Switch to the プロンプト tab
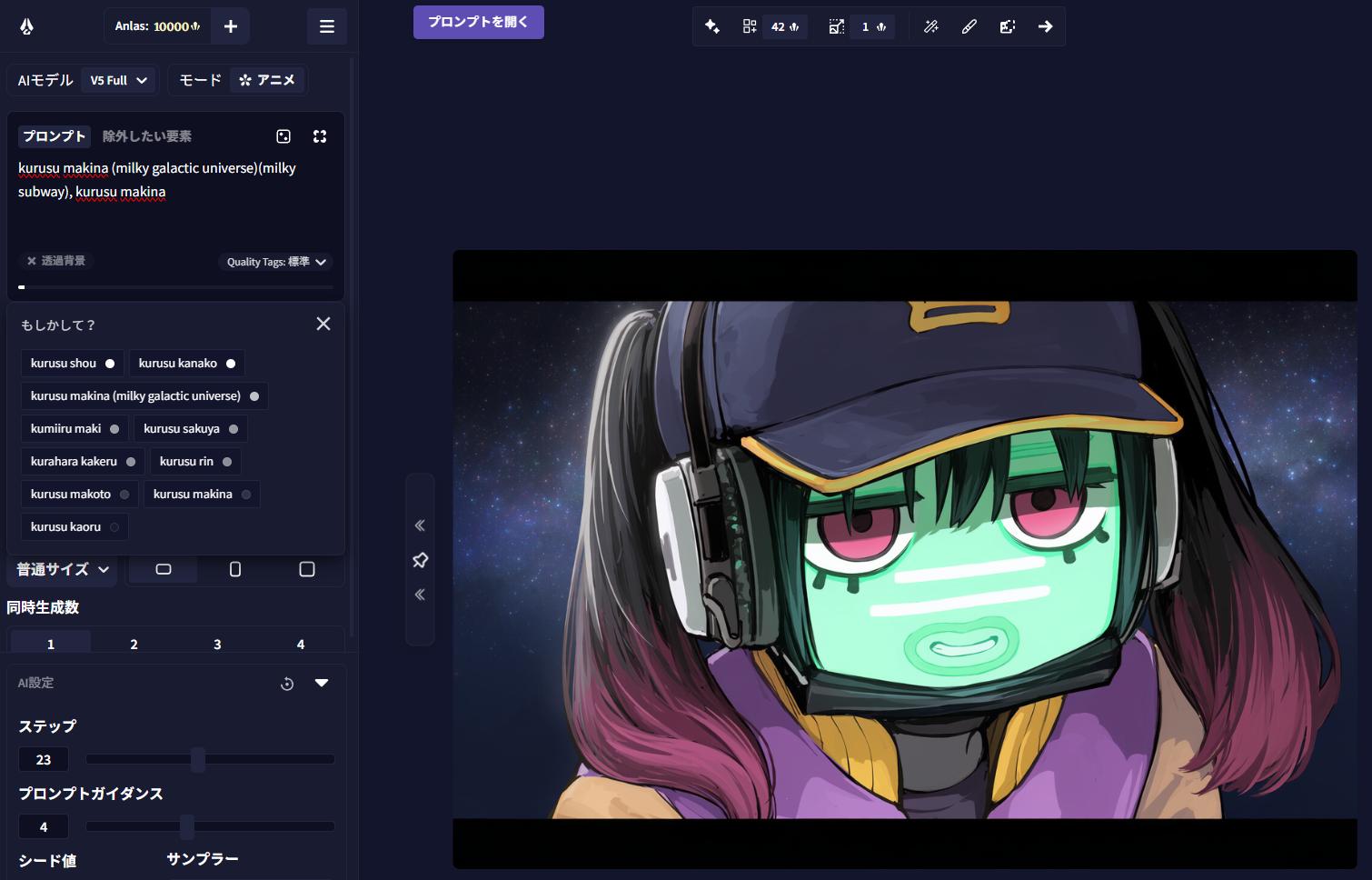The image size is (1372, 880). (55, 136)
